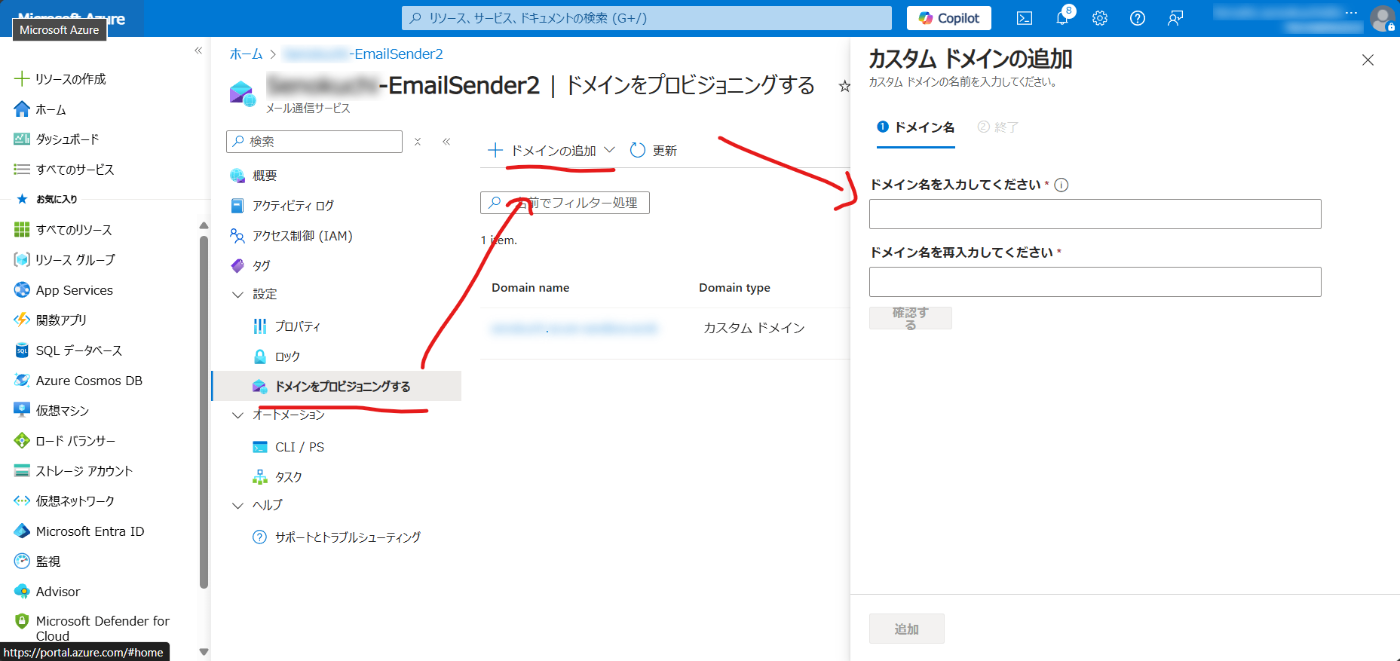Open the Copilot button
The width and height of the screenshot is (1400, 661).
coord(949,18)
